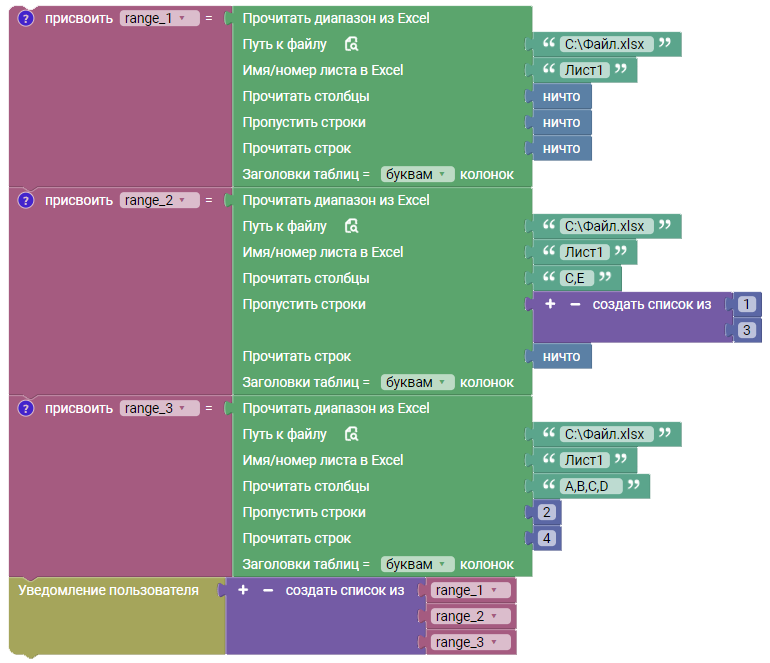
Task: Open range_2 variable dropdown in assign block
Action: click(x=160, y=200)
